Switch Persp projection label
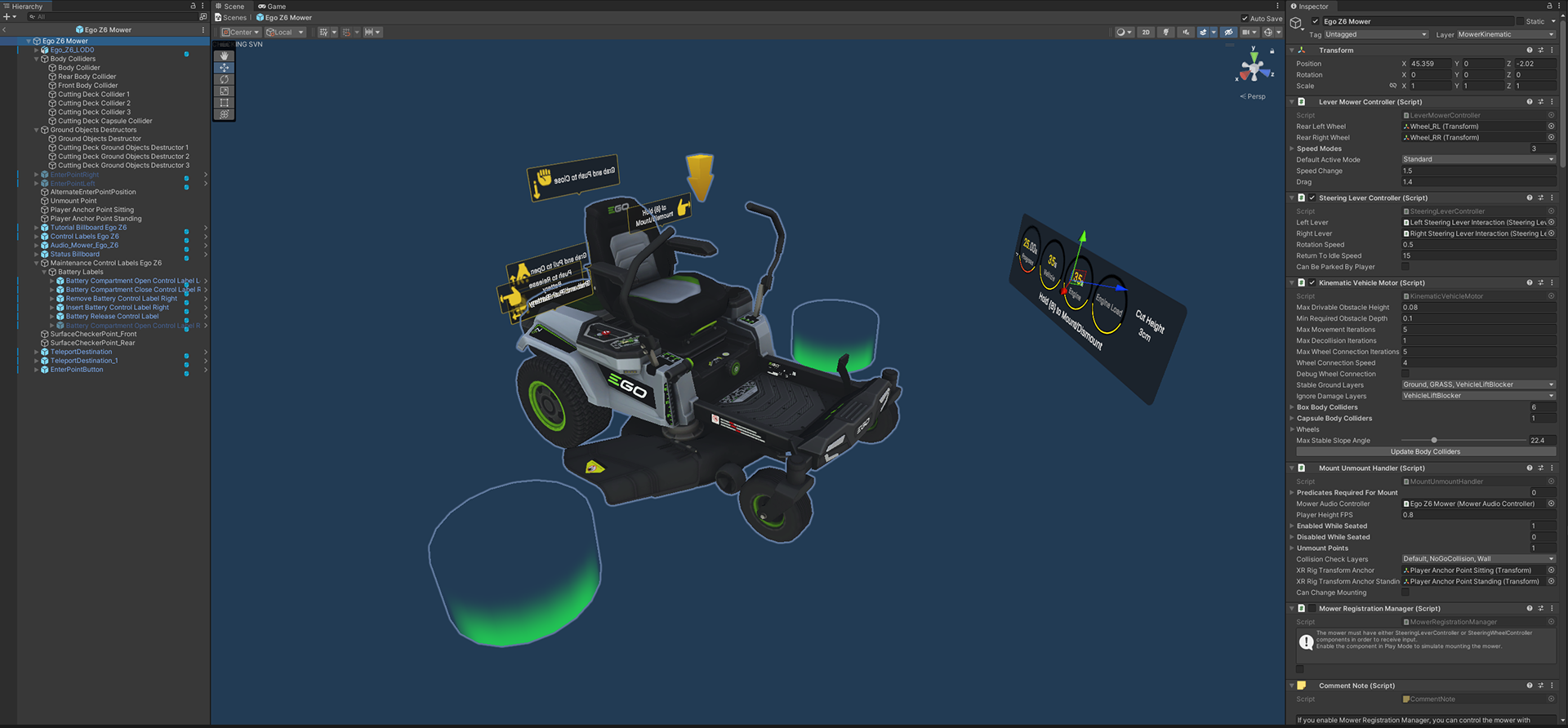1568x728 pixels. [1253, 96]
